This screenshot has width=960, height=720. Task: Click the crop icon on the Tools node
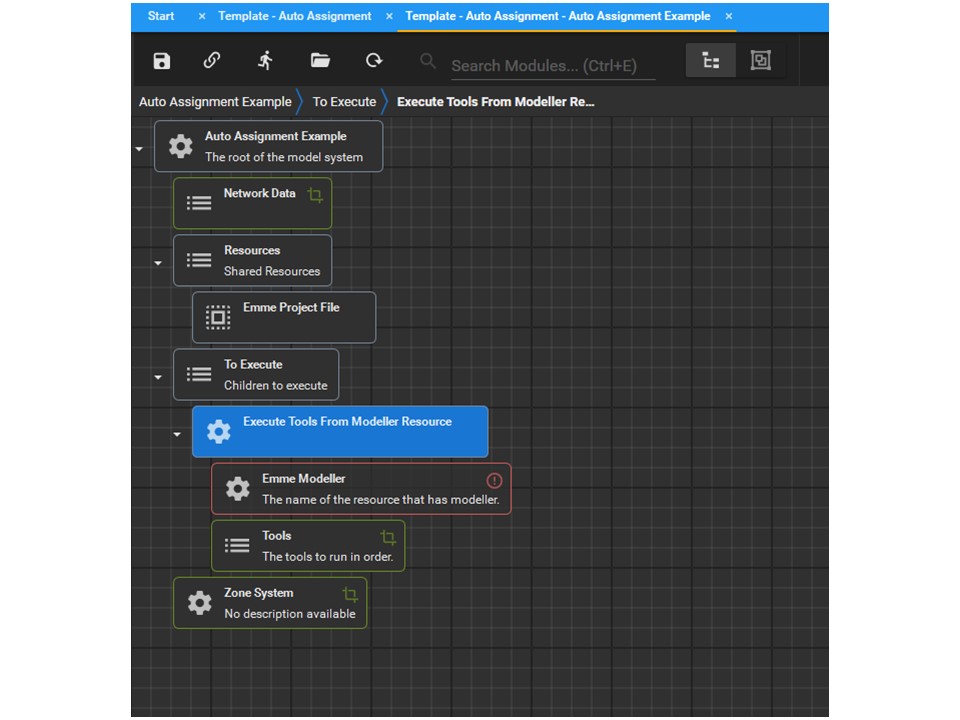coord(390,536)
